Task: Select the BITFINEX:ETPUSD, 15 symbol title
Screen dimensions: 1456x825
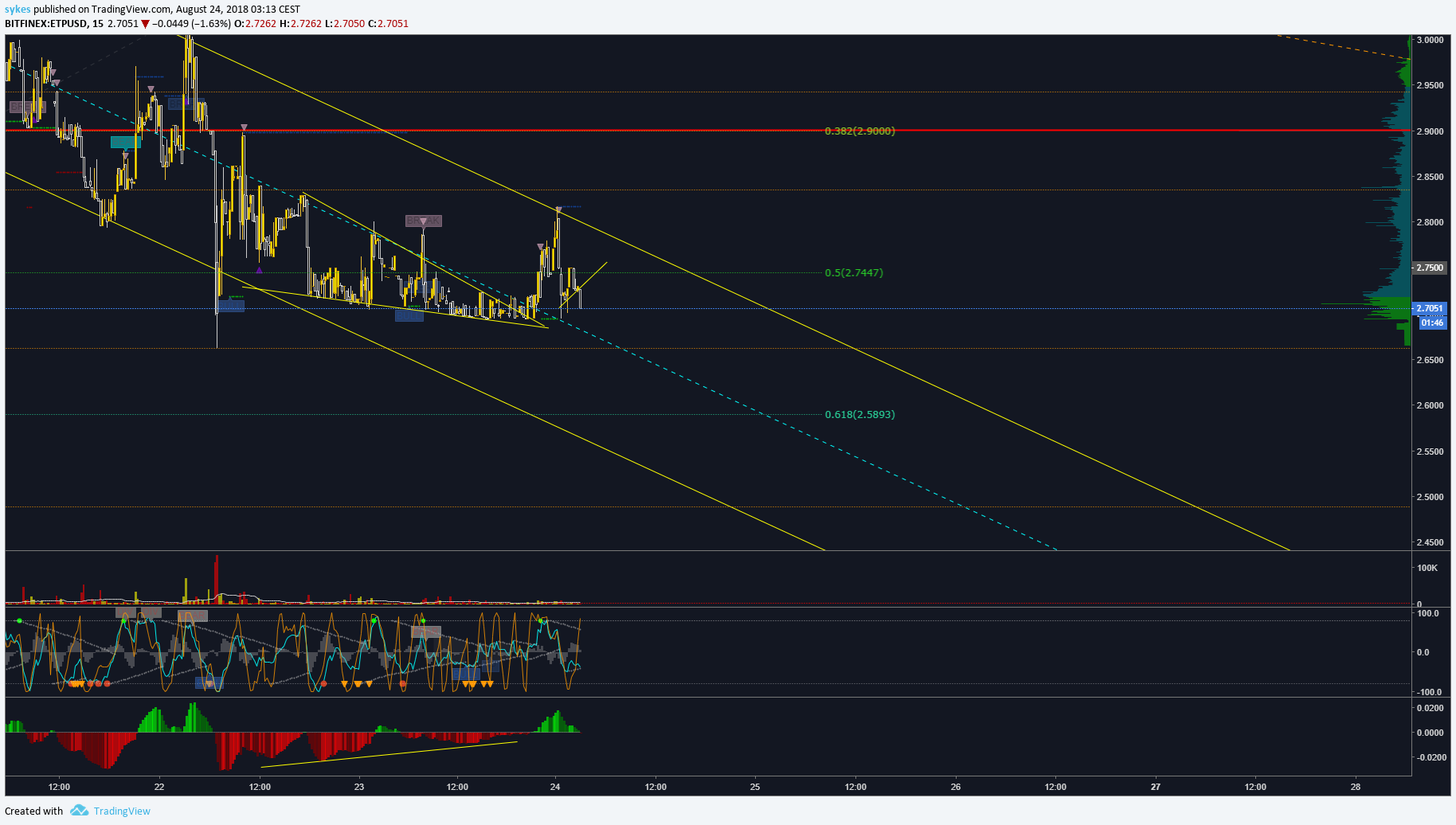Action: pos(54,24)
